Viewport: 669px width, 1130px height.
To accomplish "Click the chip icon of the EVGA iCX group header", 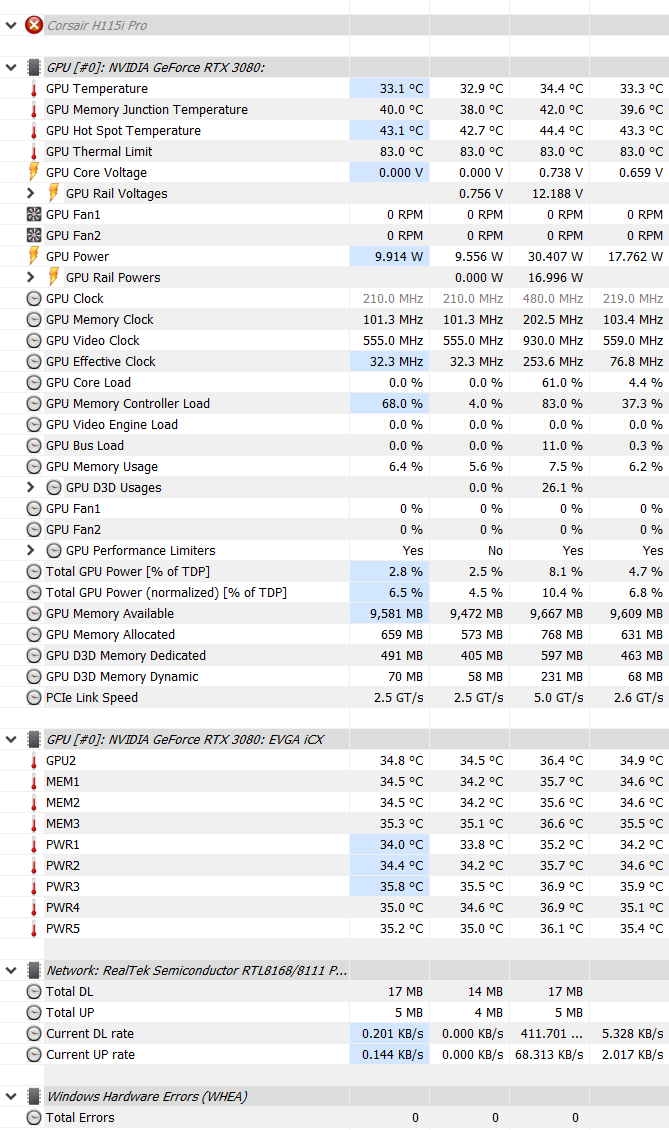I will 34,739.
